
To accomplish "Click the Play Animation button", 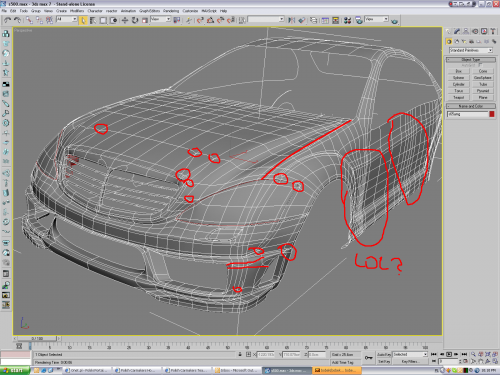I will click(x=449, y=354).
